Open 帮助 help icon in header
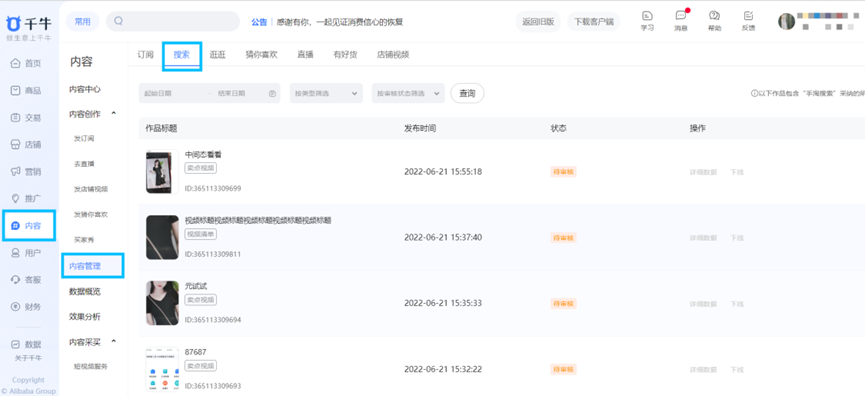 [x=714, y=16]
